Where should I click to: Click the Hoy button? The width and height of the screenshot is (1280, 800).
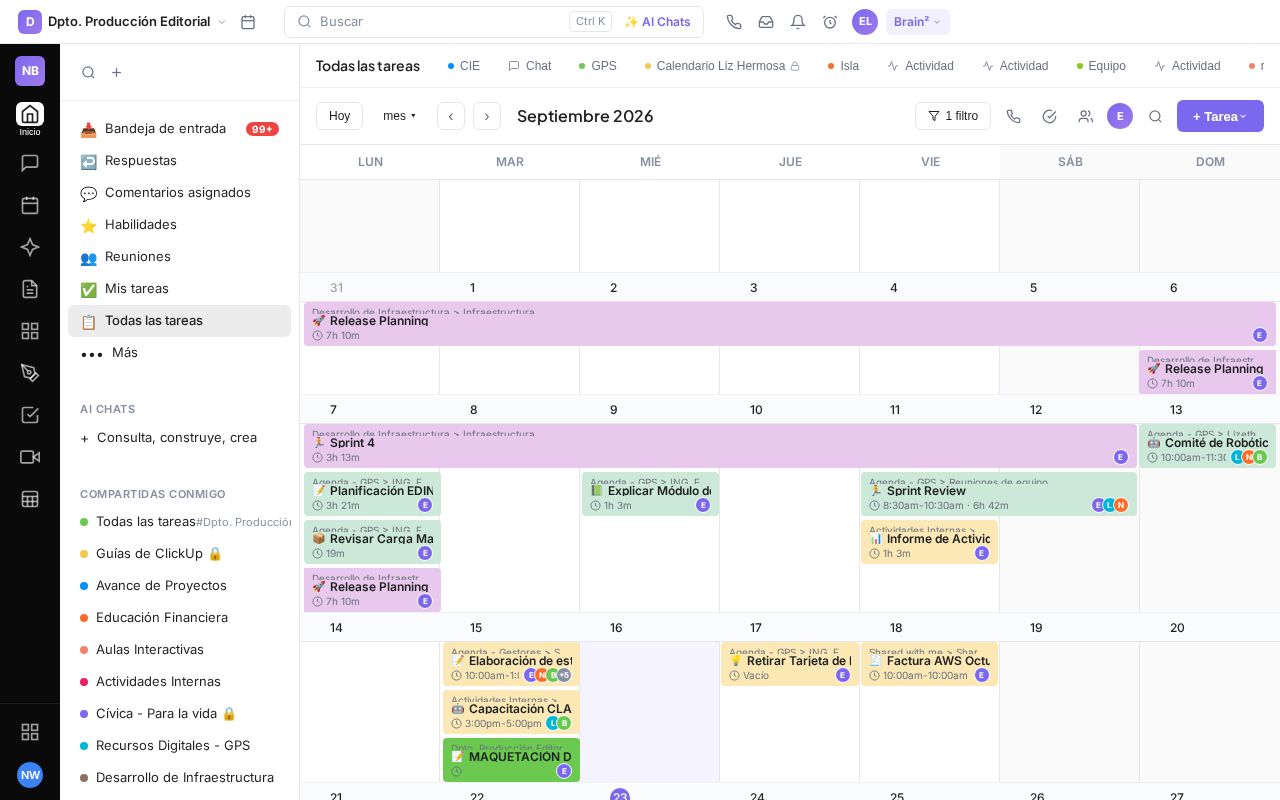tap(339, 116)
